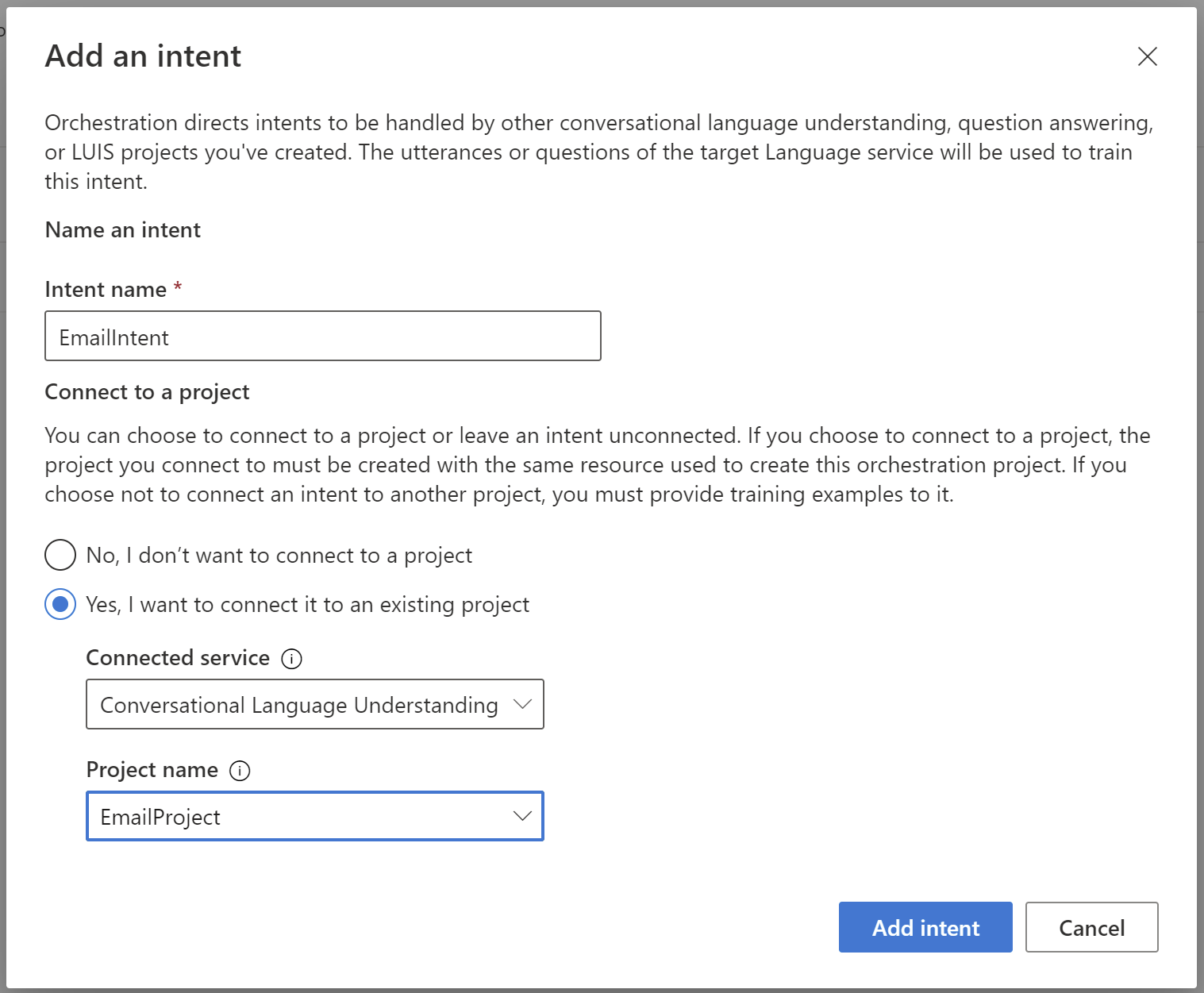Click the Add intent button
Image resolution: width=1204 pixels, height=993 pixels.
click(x=925, y=927)
